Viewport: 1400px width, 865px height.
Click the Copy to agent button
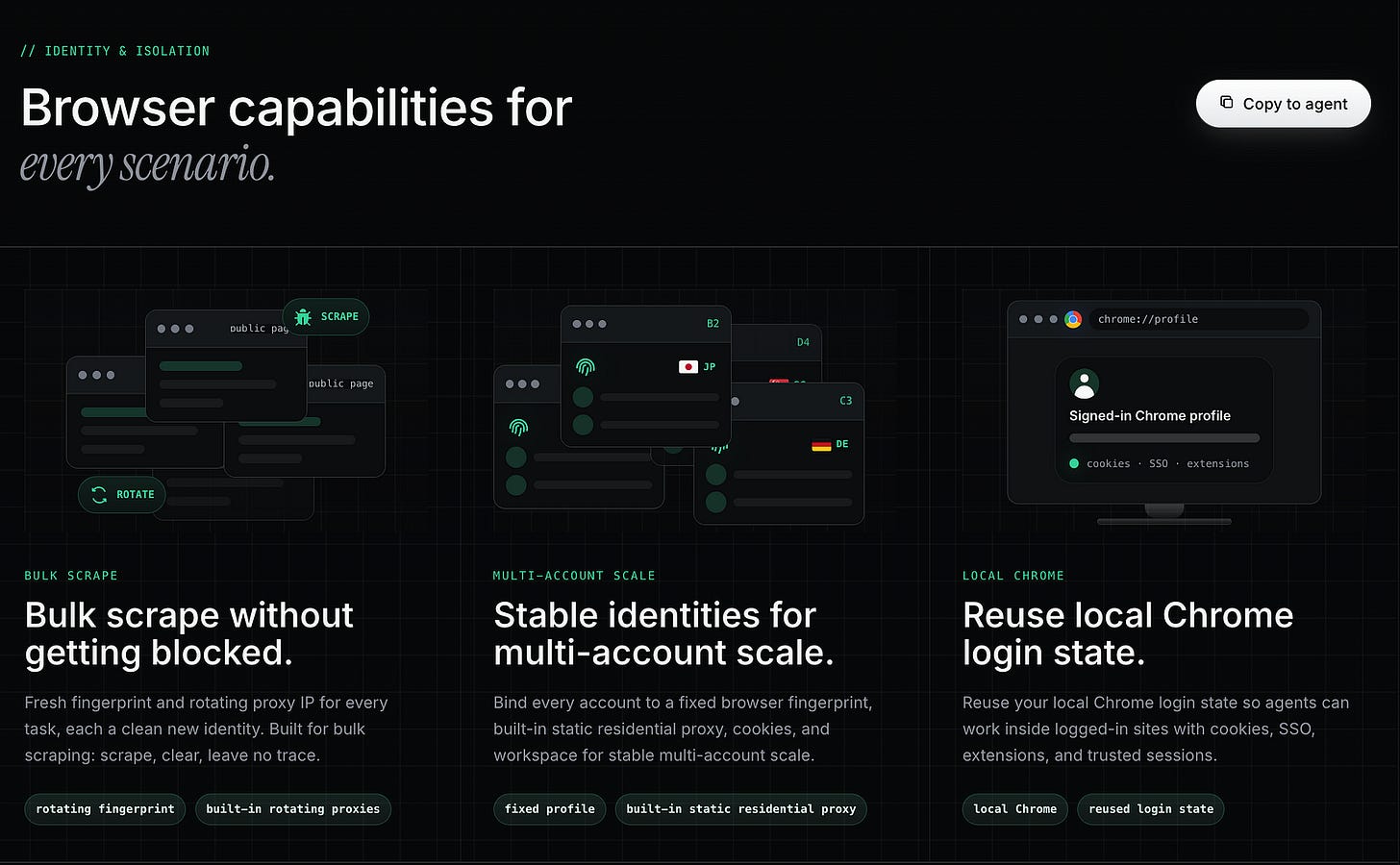click(x=1283, y=104)
